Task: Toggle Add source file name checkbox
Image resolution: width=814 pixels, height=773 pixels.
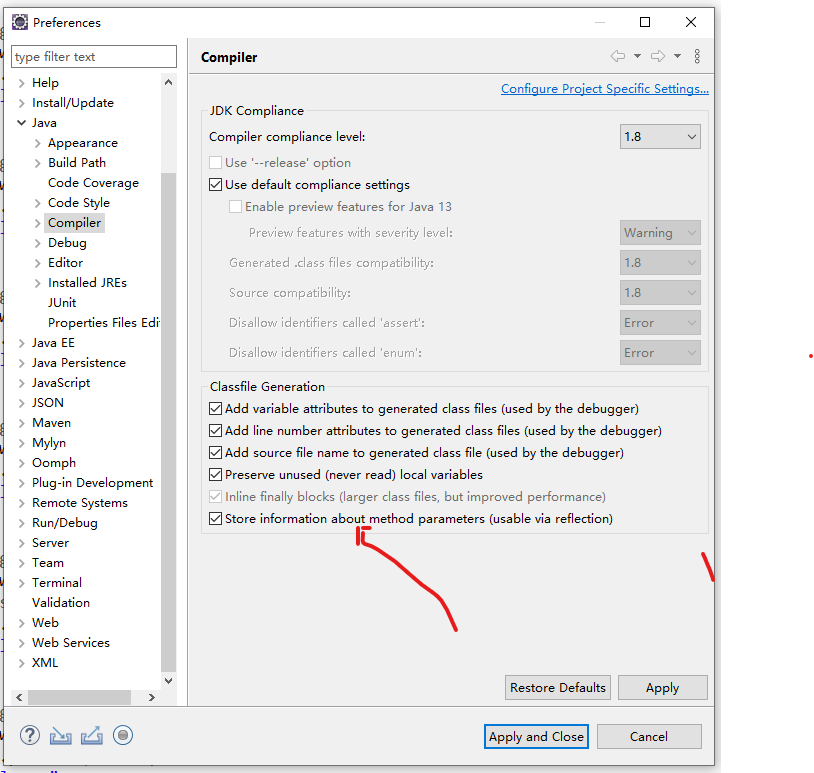Action: [x=215, y=453]
